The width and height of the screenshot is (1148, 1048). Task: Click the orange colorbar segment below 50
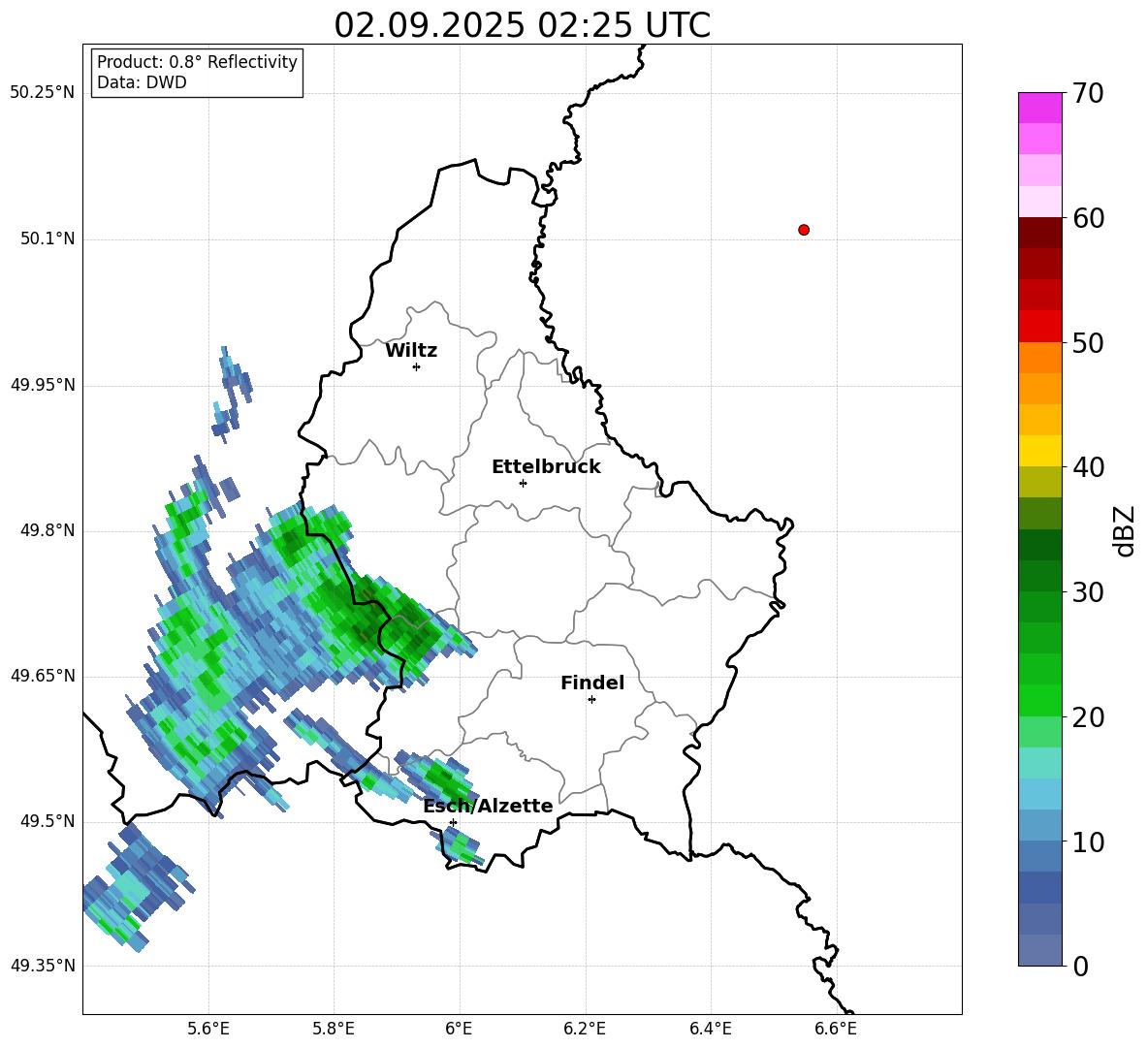click(1039, 358)
